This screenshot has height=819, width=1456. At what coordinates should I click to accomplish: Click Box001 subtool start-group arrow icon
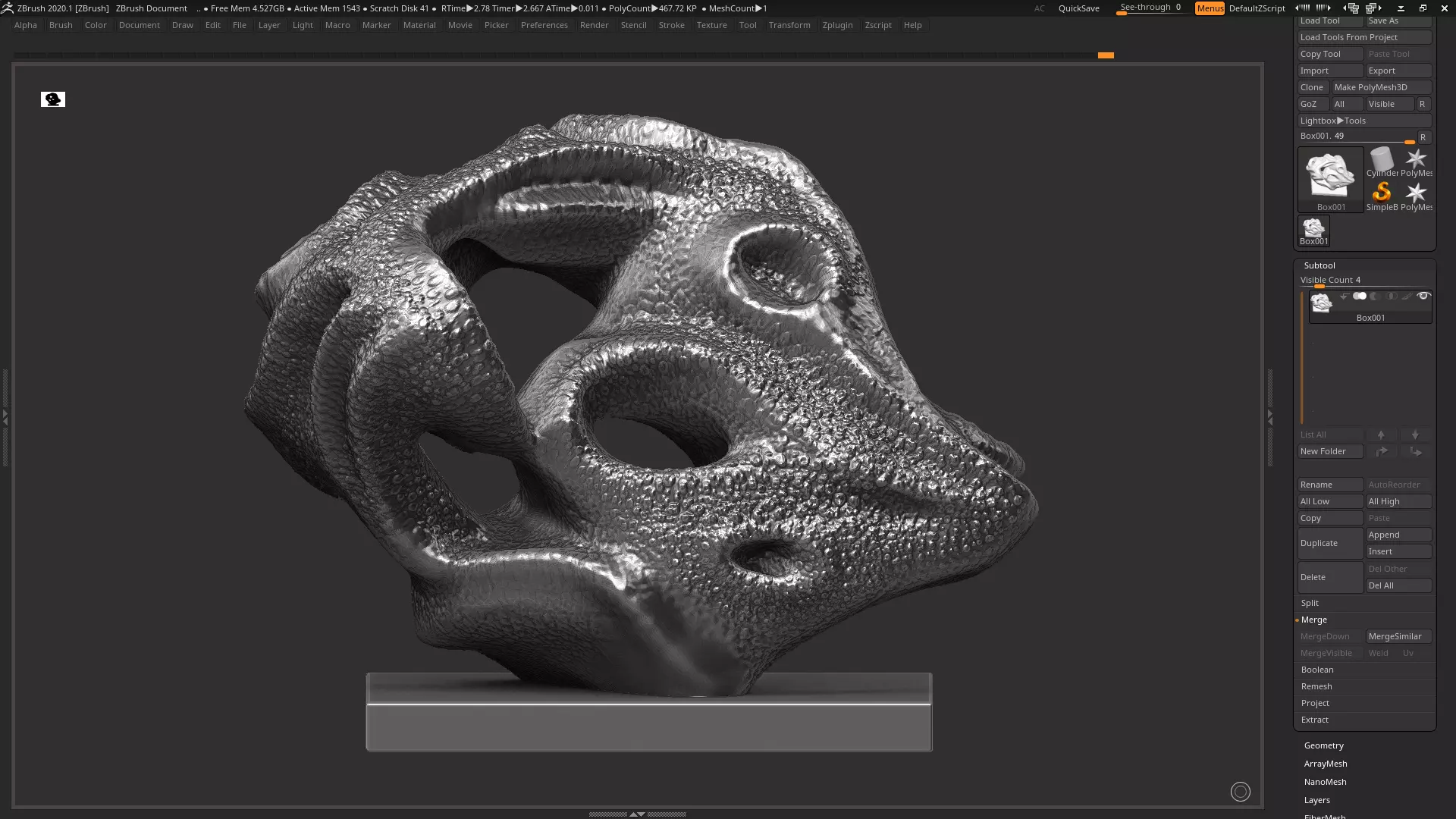(1344, 296)
